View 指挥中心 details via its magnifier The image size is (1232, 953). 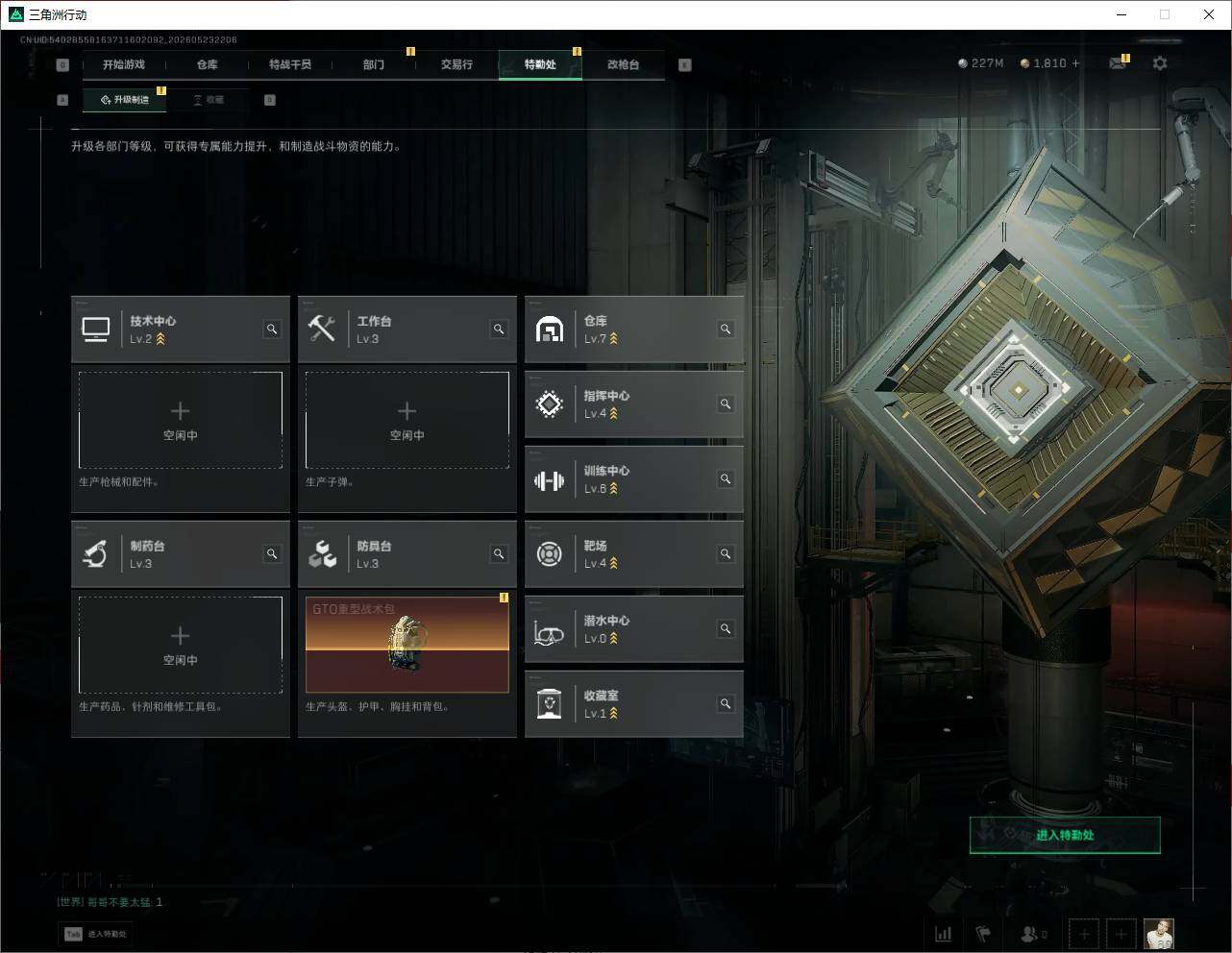[726, 404]
